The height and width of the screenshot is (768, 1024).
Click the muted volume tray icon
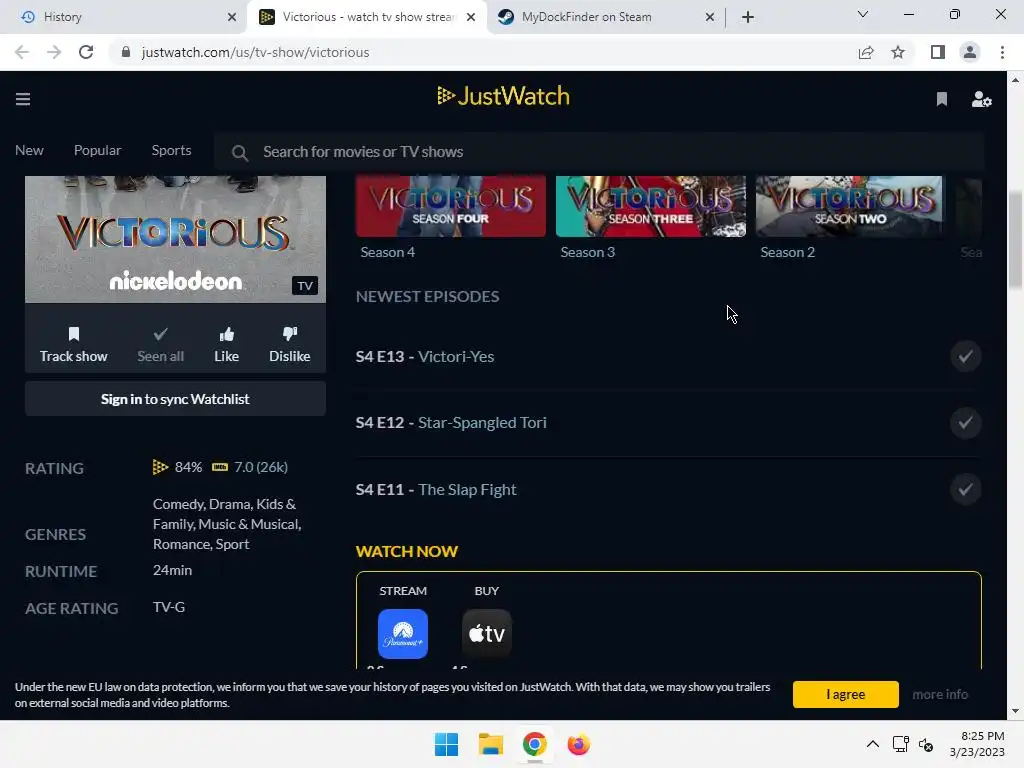[x=926, y=744]
